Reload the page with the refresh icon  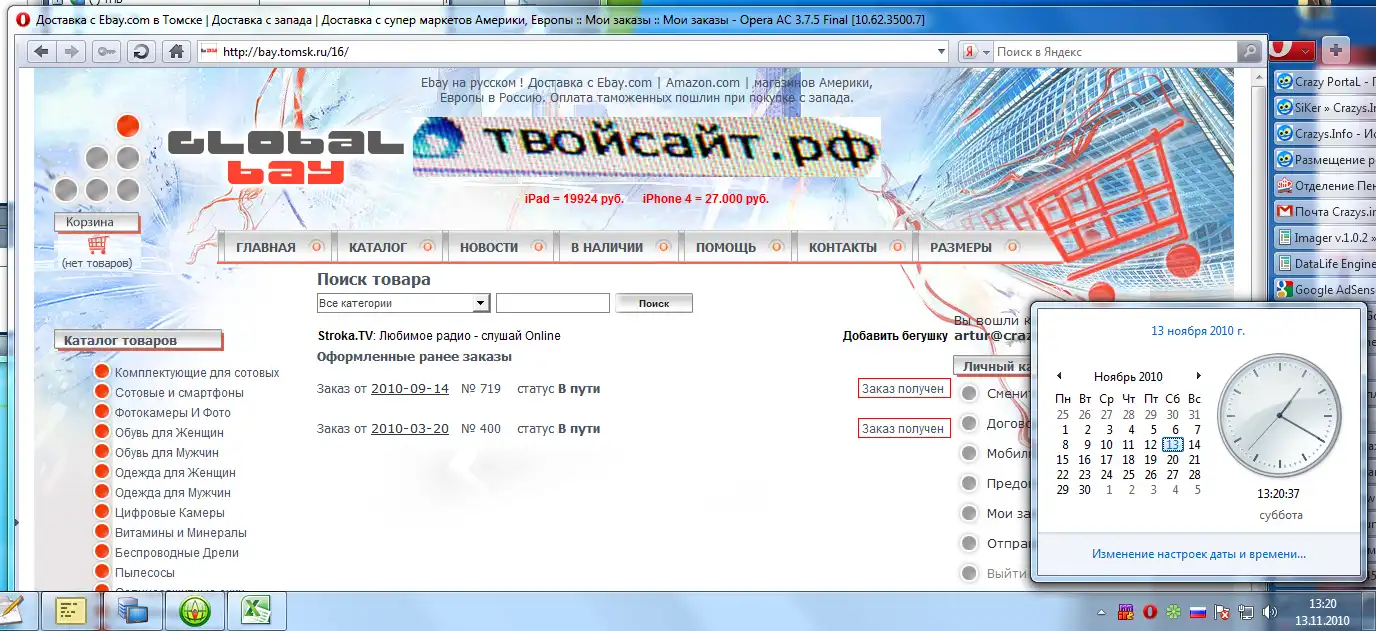[141, 52]
